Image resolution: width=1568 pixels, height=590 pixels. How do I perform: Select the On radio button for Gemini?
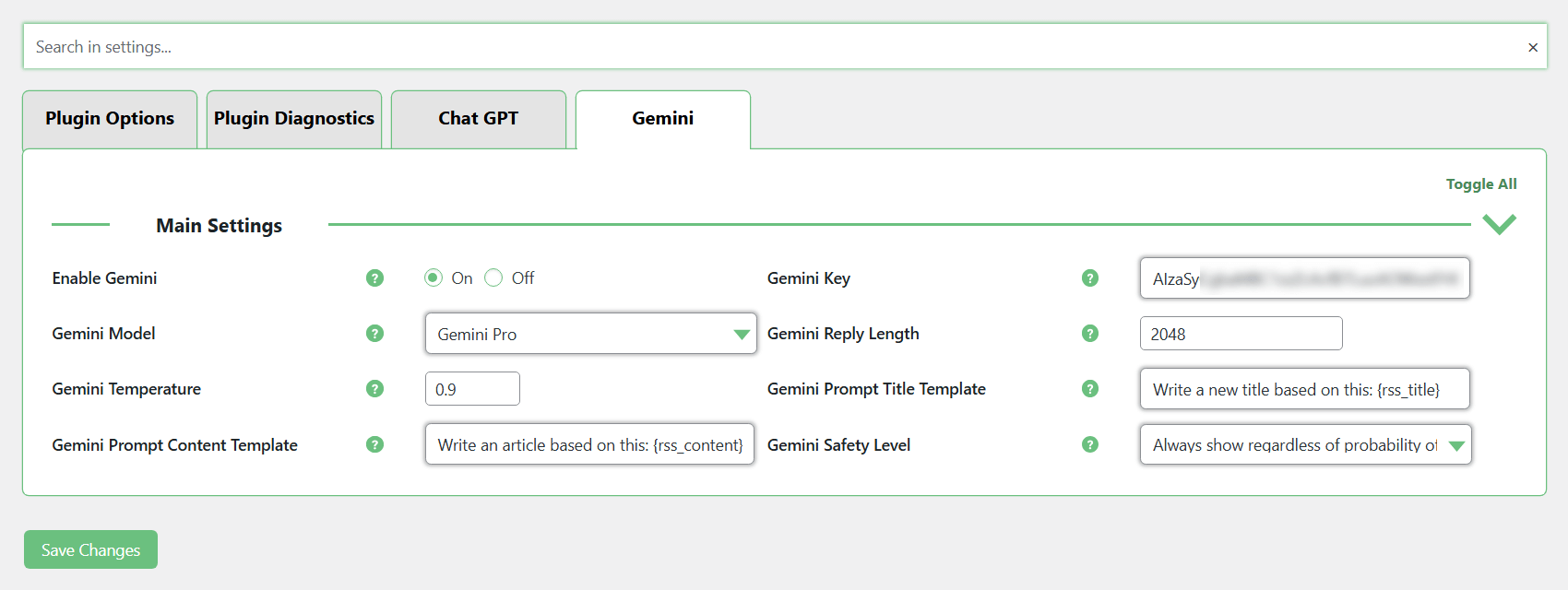click(x=434, y=278)
